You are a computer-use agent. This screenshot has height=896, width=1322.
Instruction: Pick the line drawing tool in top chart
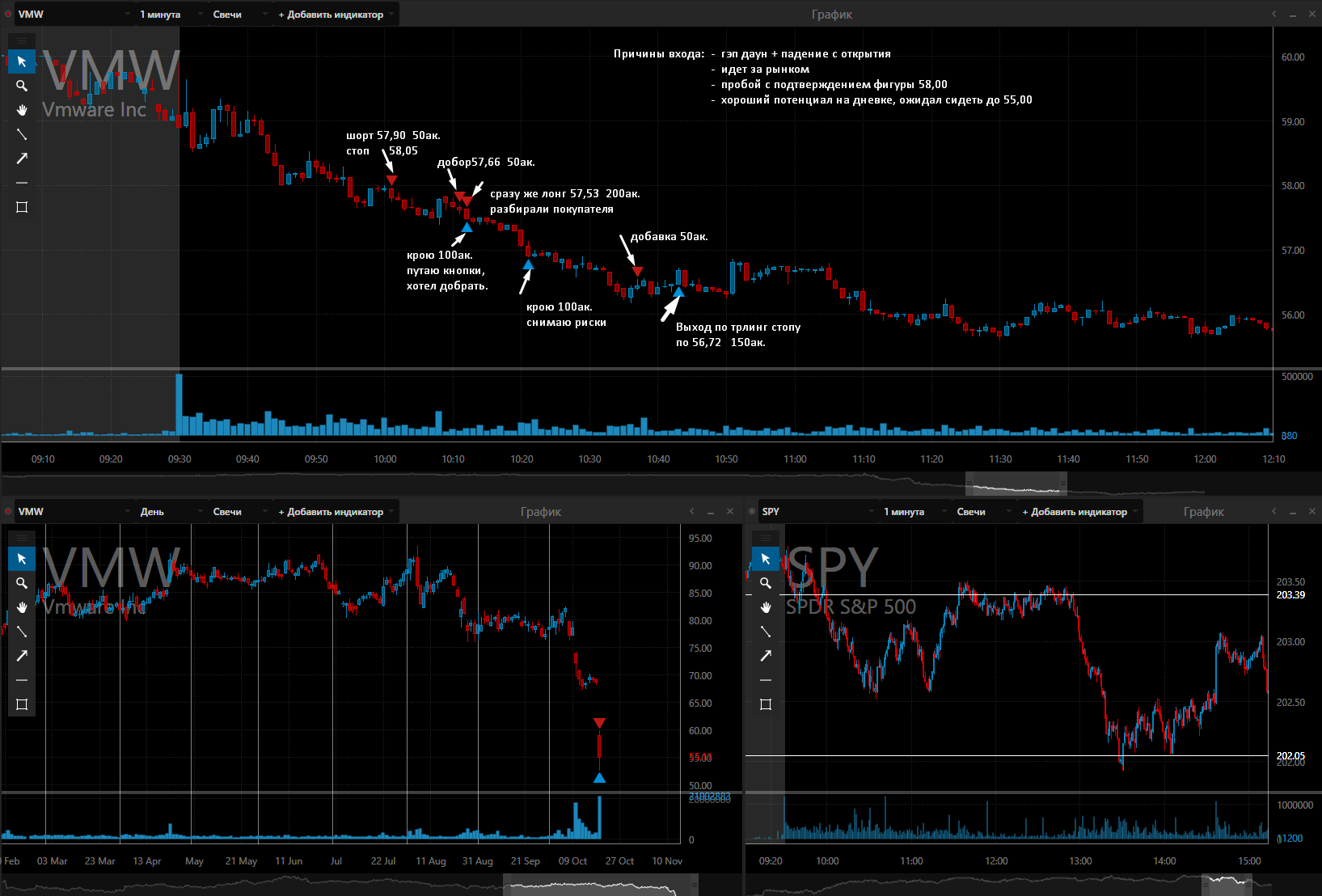tap(22, 134)
